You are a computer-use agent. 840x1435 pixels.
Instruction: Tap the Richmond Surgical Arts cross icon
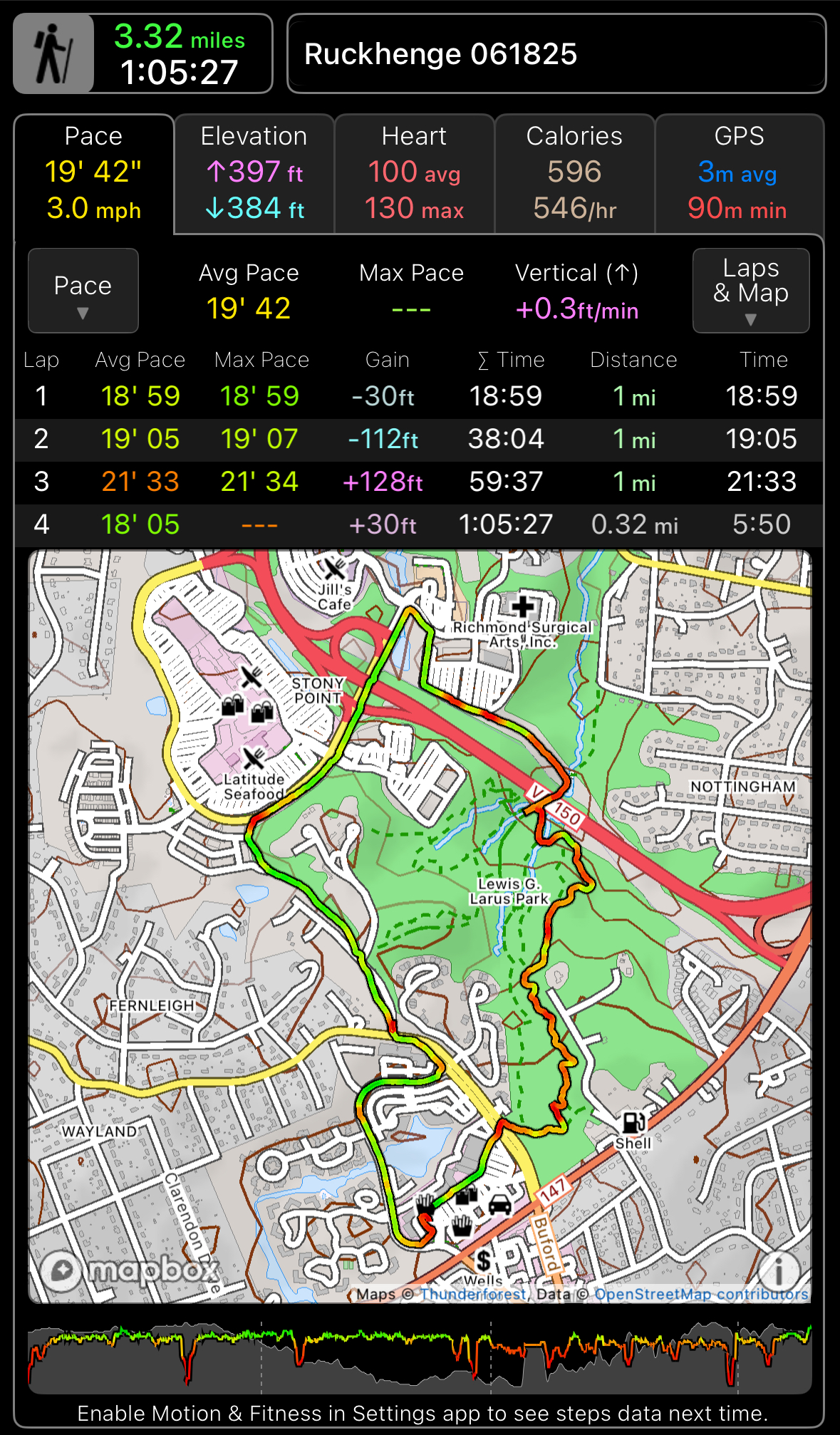524,606
